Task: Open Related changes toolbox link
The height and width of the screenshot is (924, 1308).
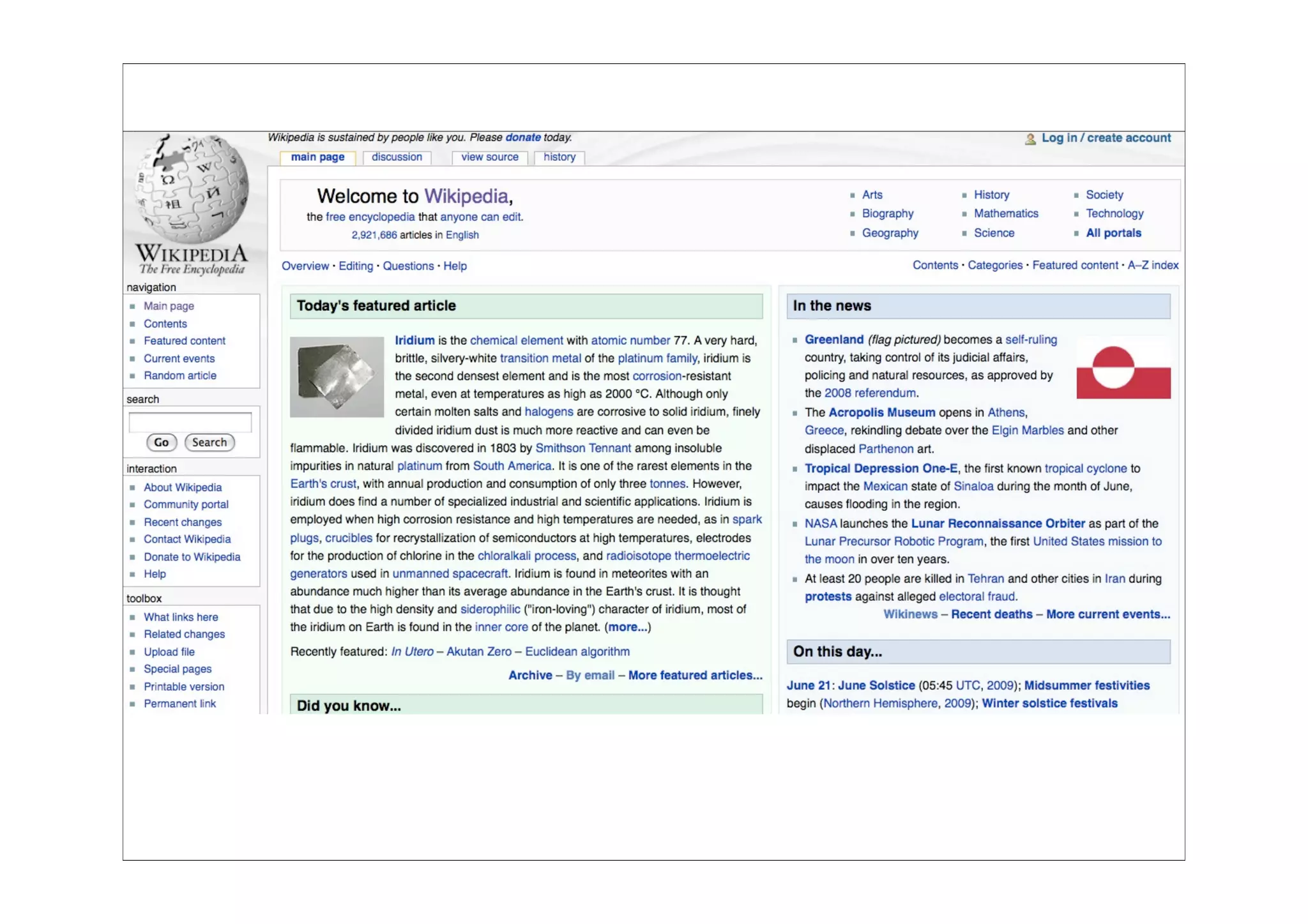Action: click(184, 634)
